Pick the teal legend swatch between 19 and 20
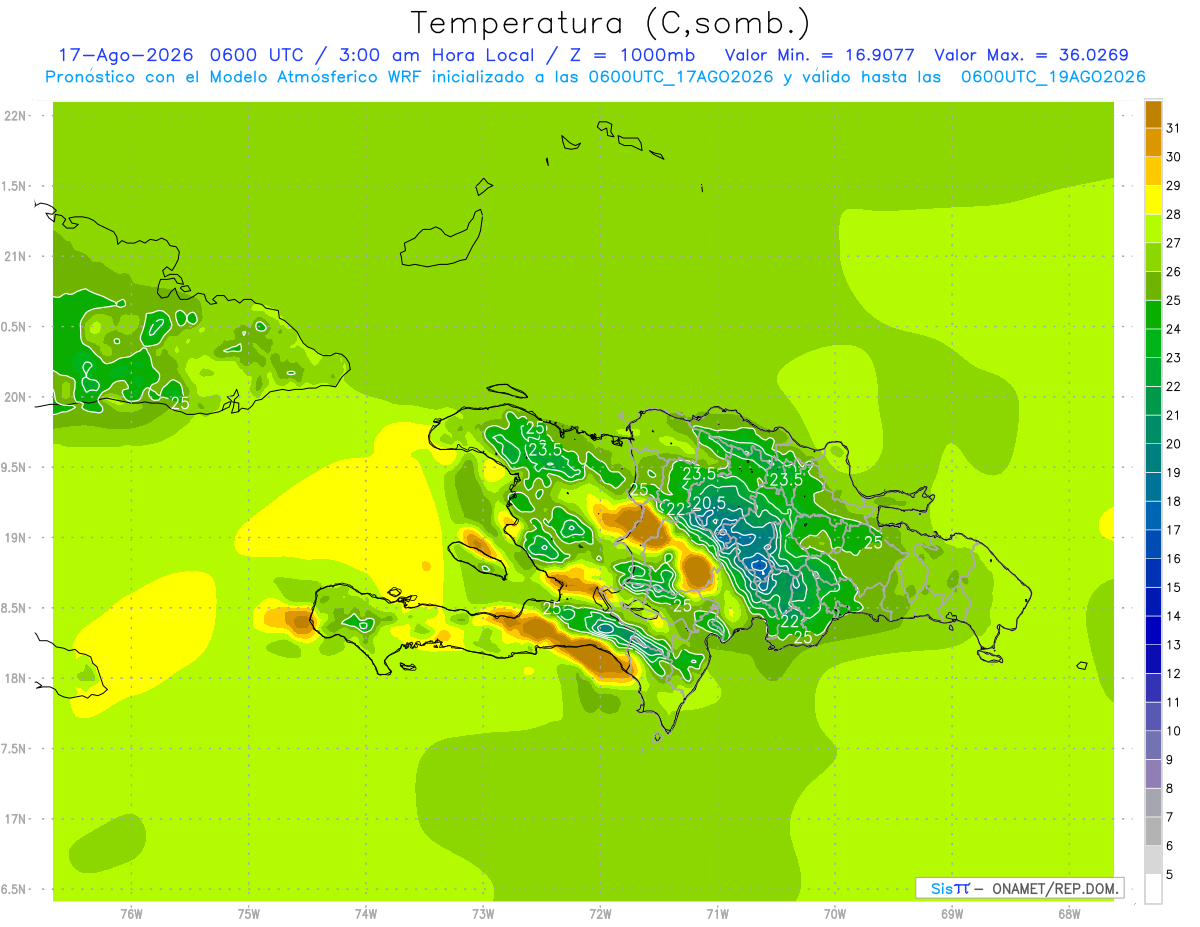 1153,458
